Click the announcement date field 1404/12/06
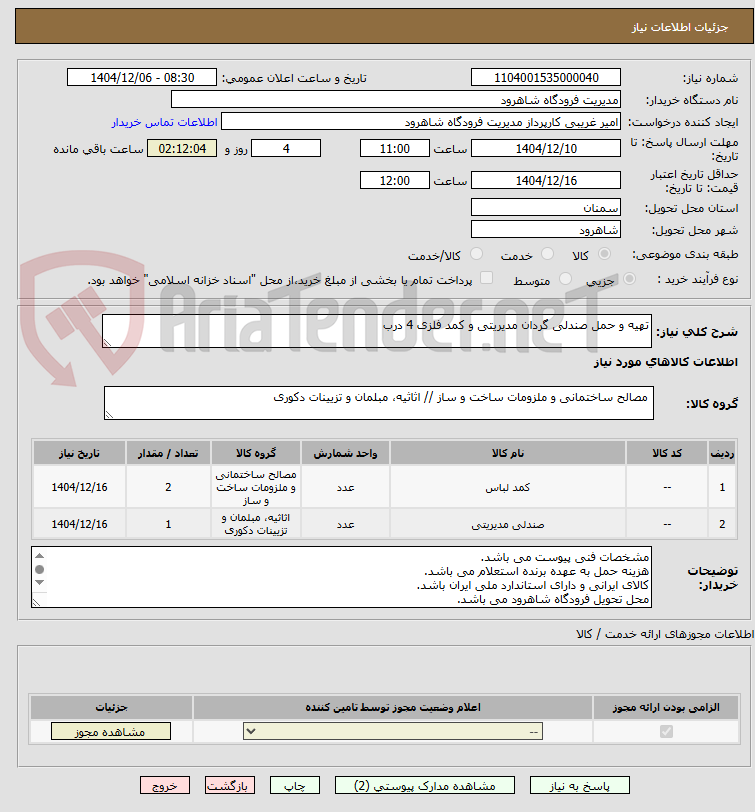This screenshot has width=755, height=812. pyautogui.click(x=142, y=78)
